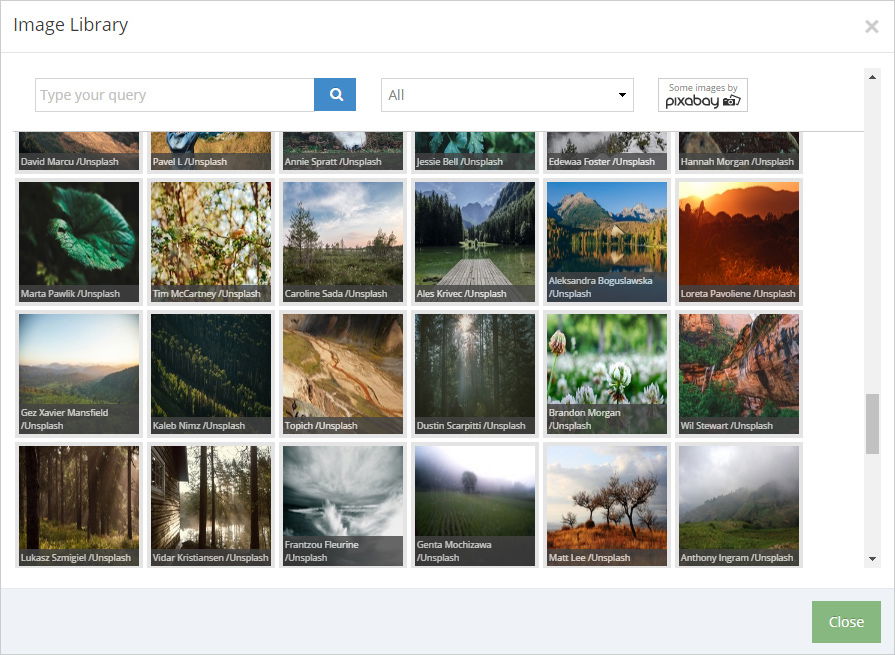Pick the Caroline Sada meadow image
This screenshot has width=895, height=655.
tap(343, 241)
